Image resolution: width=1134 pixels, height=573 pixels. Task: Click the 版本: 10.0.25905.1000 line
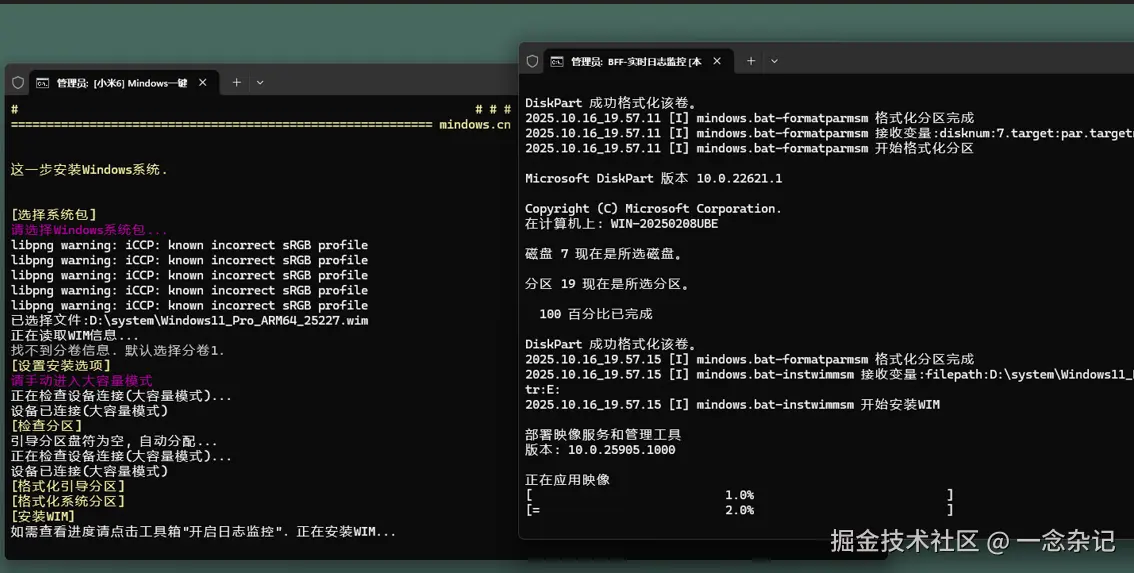pyautogui.click(x=600, y=450)
